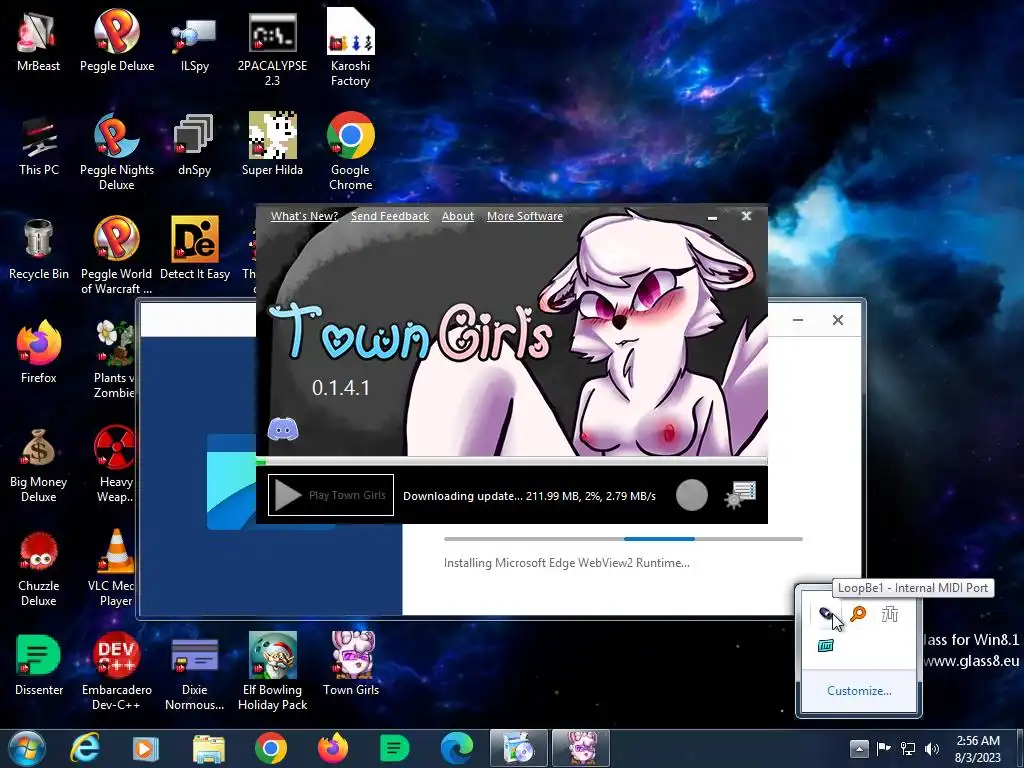Image resolution: width=1024 pixels, height=768 pixels.
Task: Launch ILSpy from the desktop
Action: (x=195, y=41)
